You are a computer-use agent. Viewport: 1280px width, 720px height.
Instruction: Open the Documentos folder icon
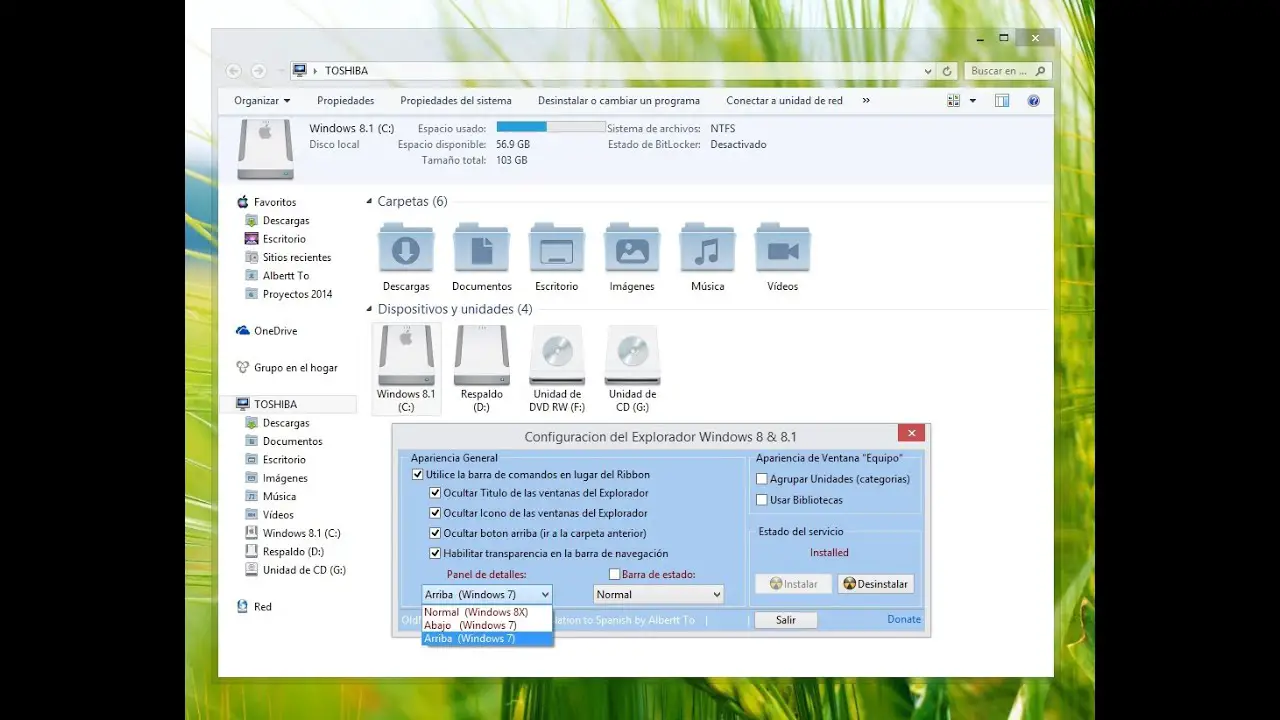(x=481, y=248)
